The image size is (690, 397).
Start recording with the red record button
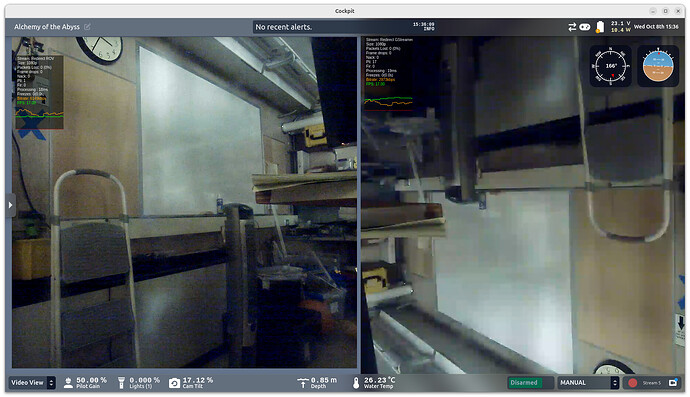click(632, 383)
